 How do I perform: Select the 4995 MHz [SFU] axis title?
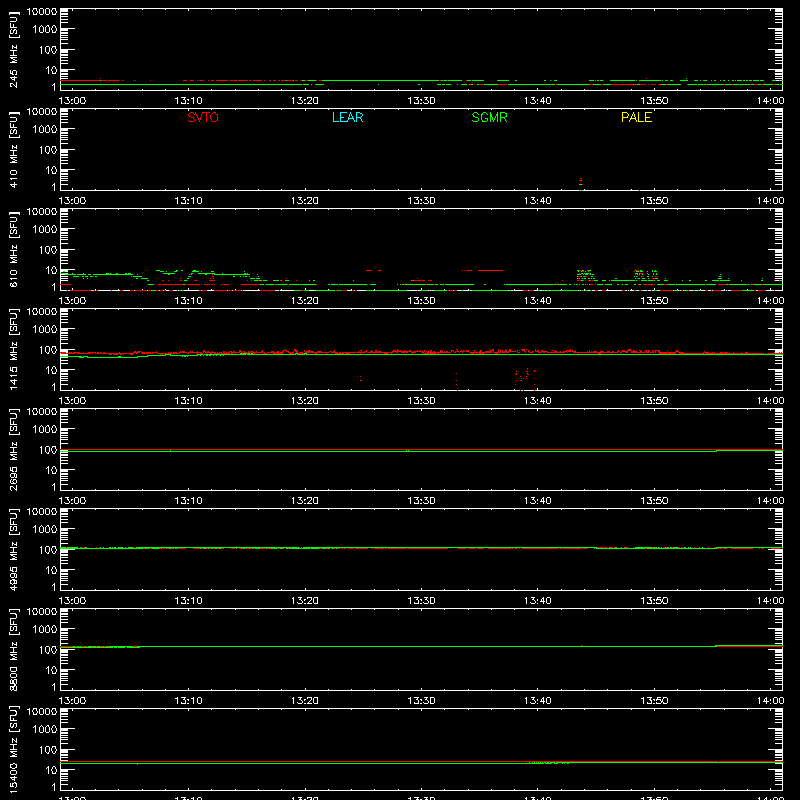13,550
